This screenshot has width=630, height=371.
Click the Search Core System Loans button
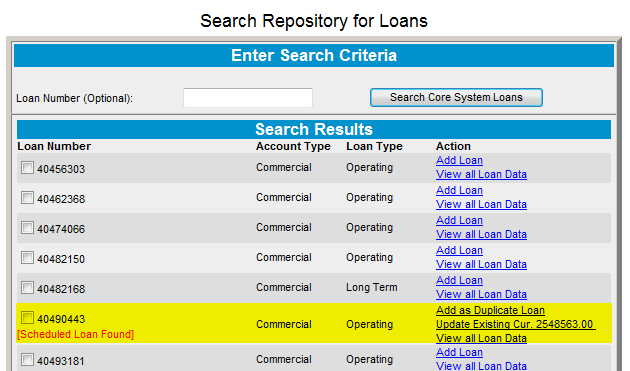[x=456, y=98]
